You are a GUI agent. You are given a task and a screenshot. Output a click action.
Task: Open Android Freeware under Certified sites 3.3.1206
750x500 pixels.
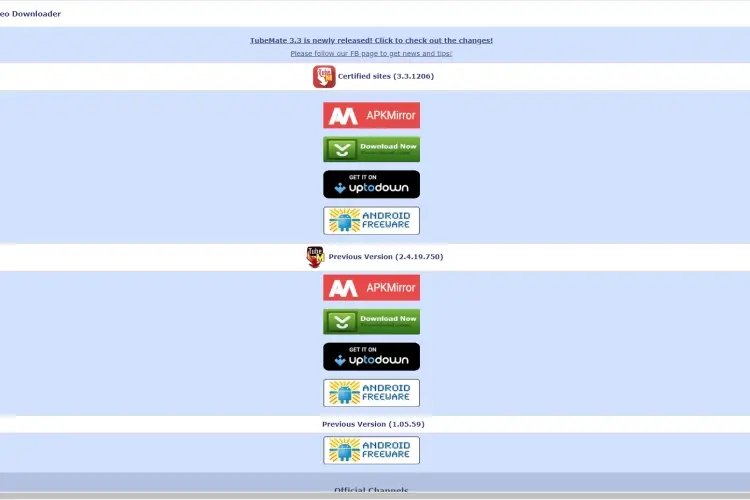point(372,221)
